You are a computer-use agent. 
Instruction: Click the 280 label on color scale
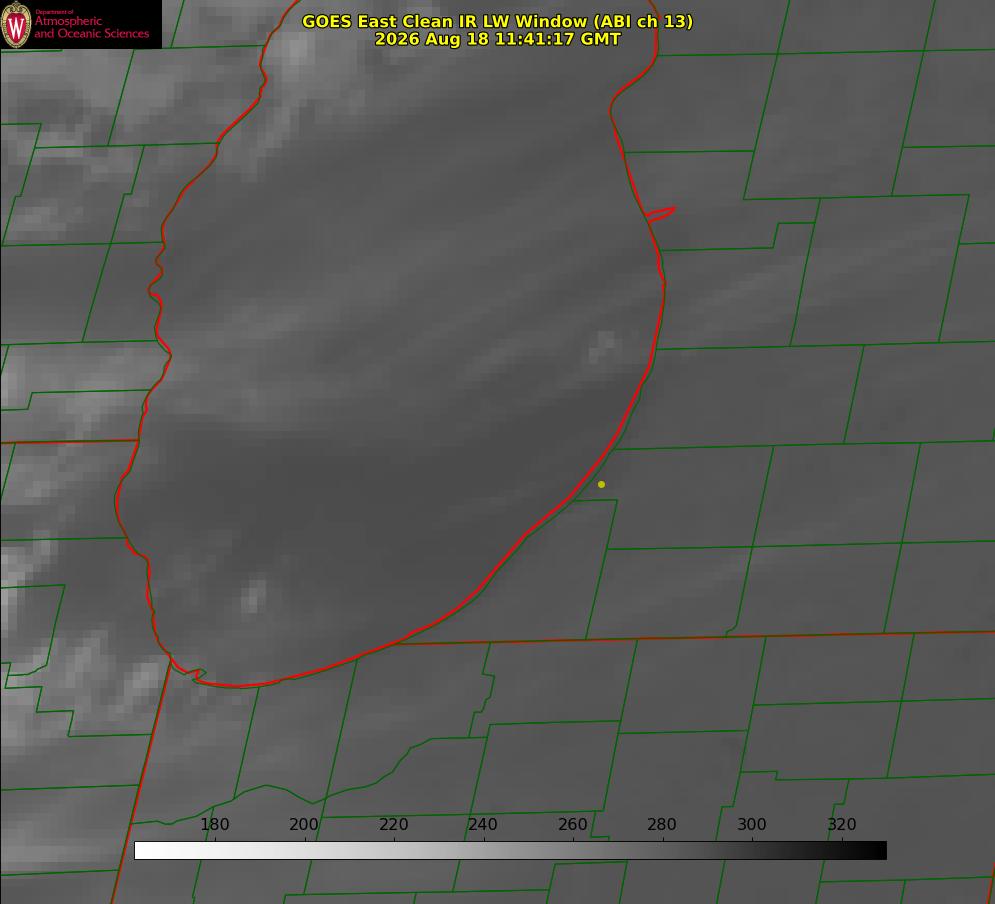[662, 824]
